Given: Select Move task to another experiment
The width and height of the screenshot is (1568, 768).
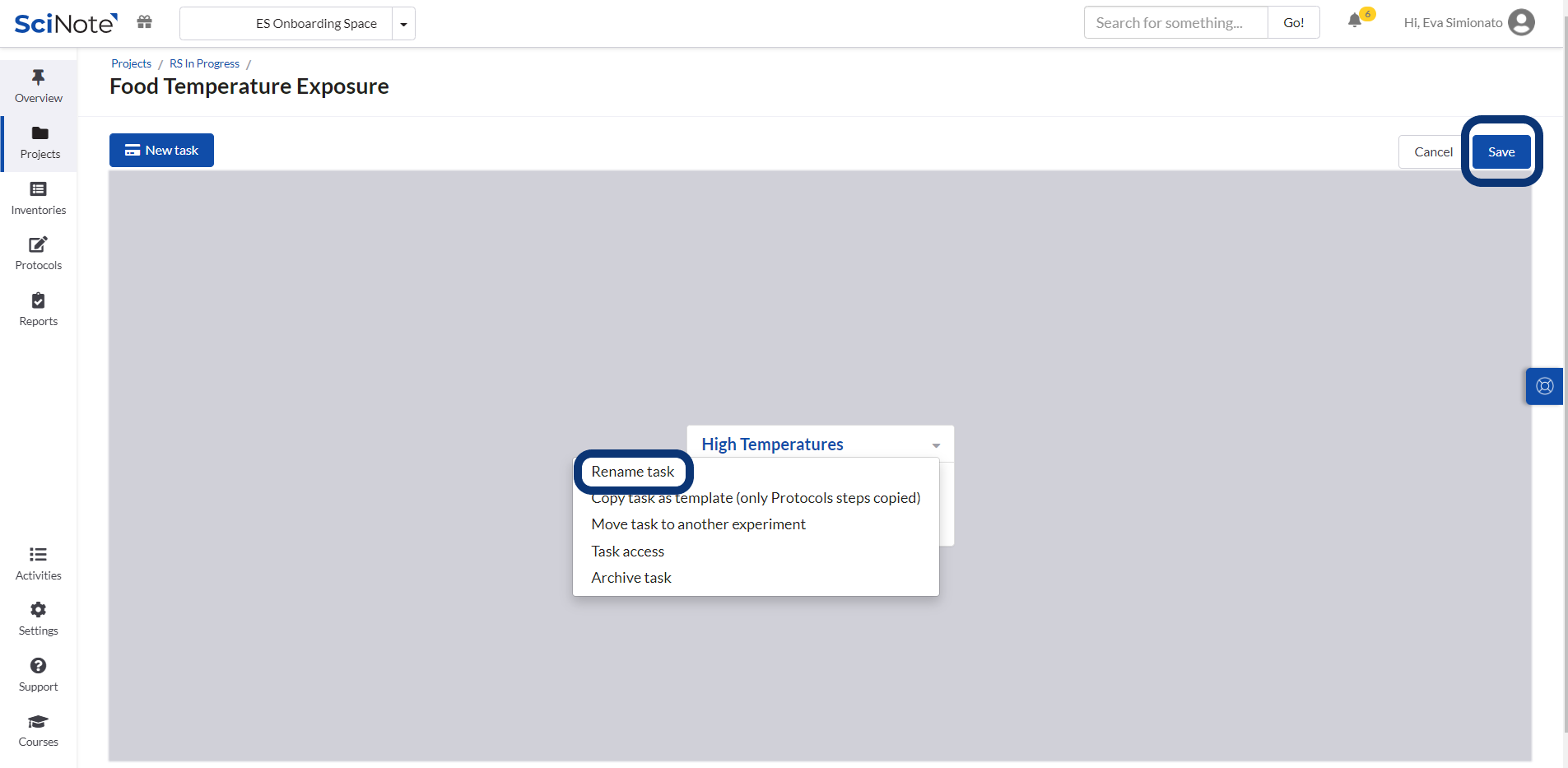Looking at the screenshot, I should [x=698, y=524].
